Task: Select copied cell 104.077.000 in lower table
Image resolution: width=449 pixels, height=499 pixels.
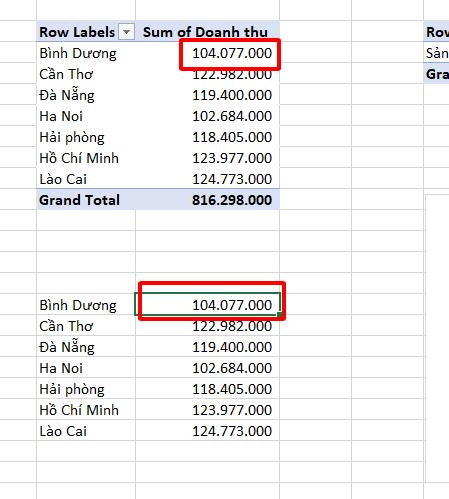Action: tap(207, 304)
